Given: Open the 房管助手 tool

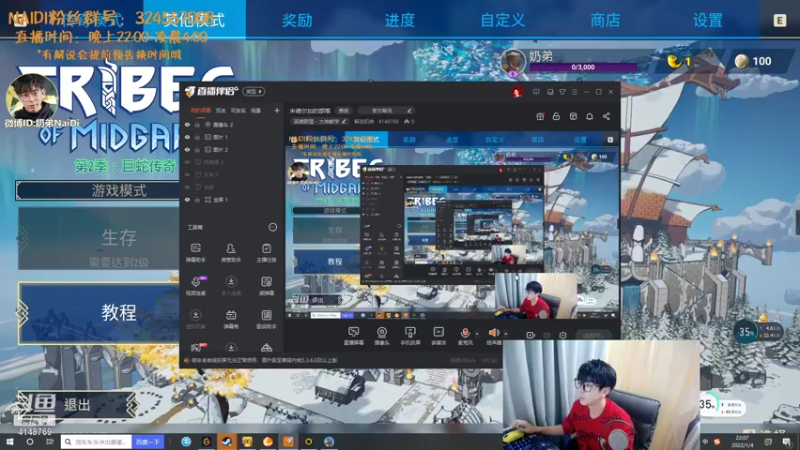Looking at the screenshot, I should point(231,252).
